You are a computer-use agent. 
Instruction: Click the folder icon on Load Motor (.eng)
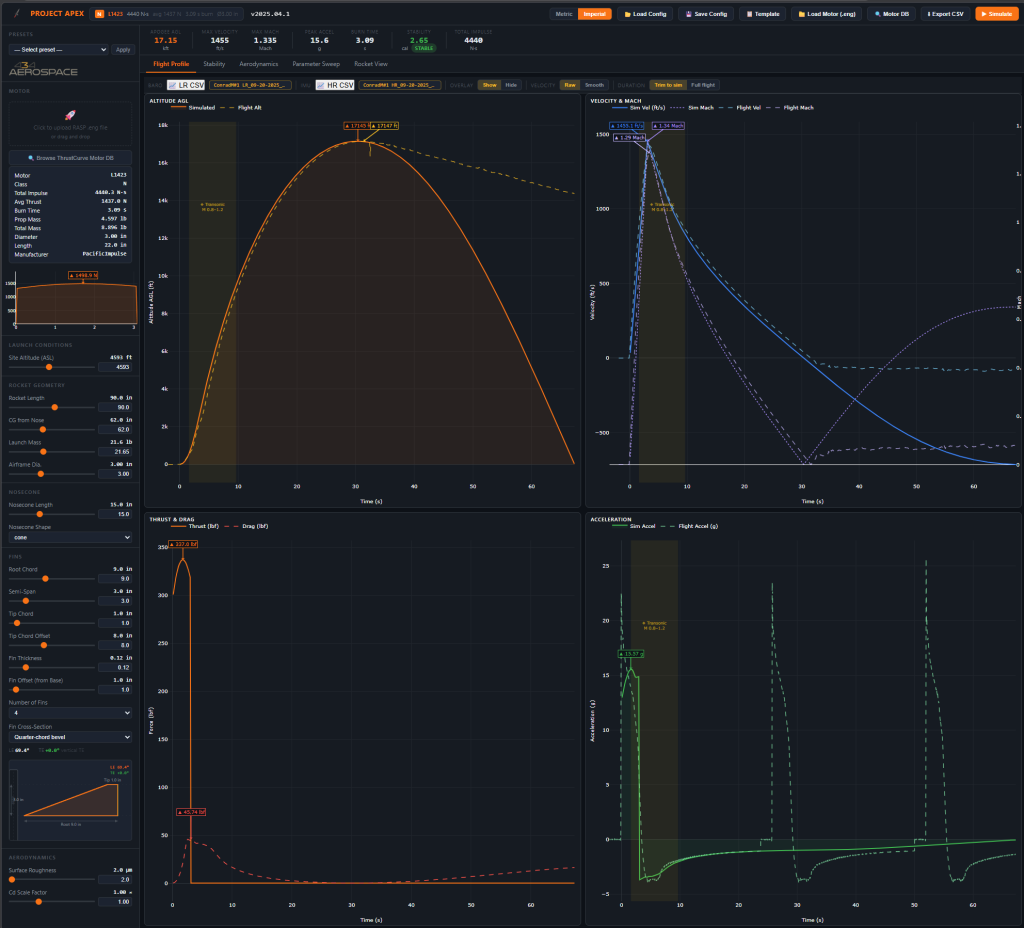click(801, 14)
